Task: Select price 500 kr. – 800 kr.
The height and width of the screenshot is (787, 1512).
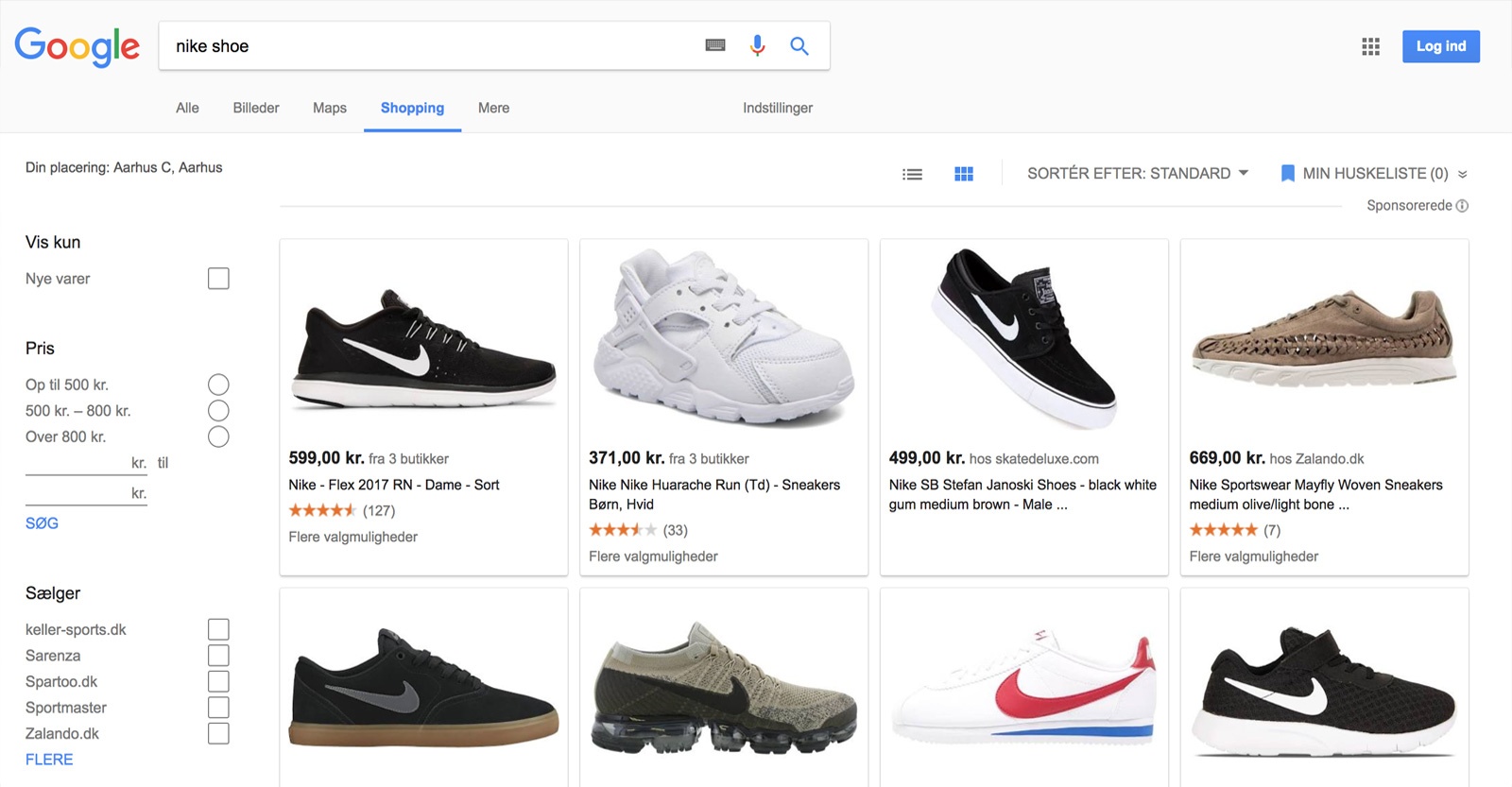Action: (x=218, y=410)
